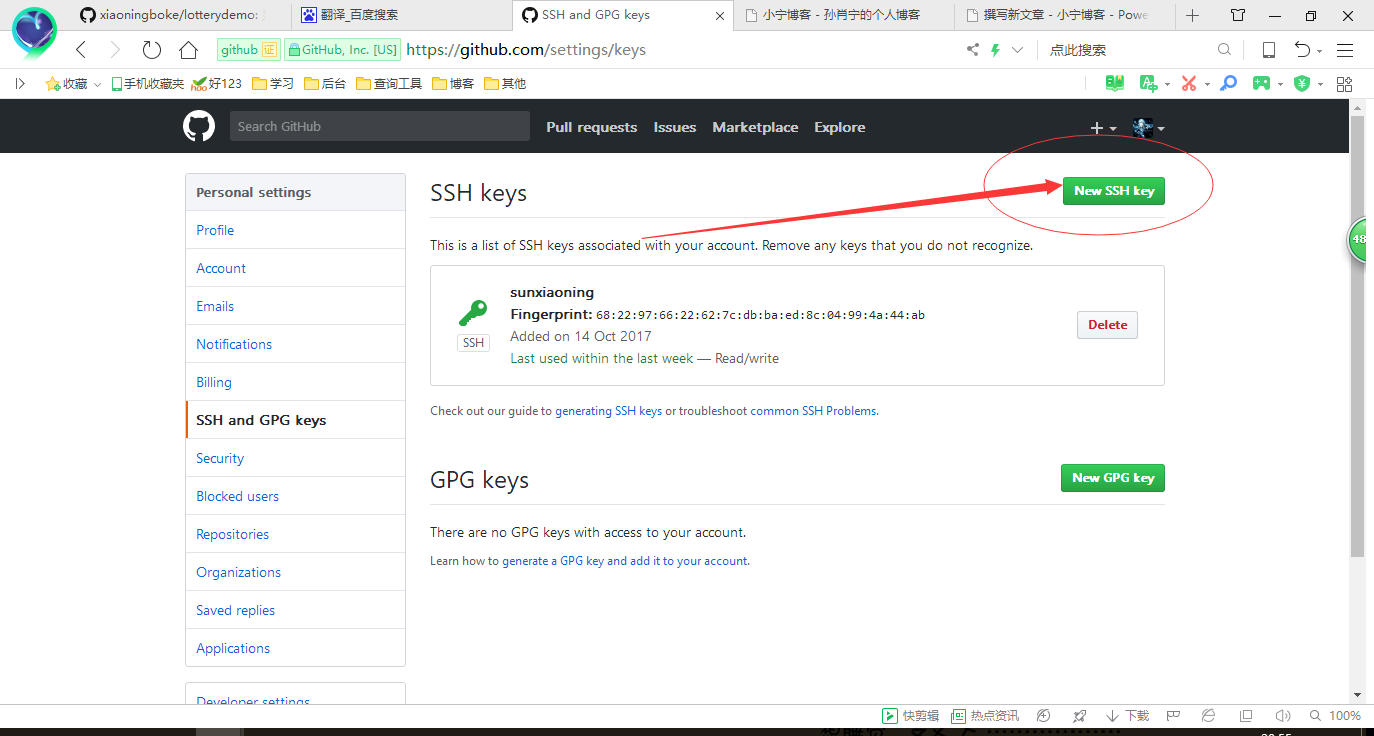Expand the GitHub plus create-new dropdown
This screenshot has width=1374, height=736.
1103,128
